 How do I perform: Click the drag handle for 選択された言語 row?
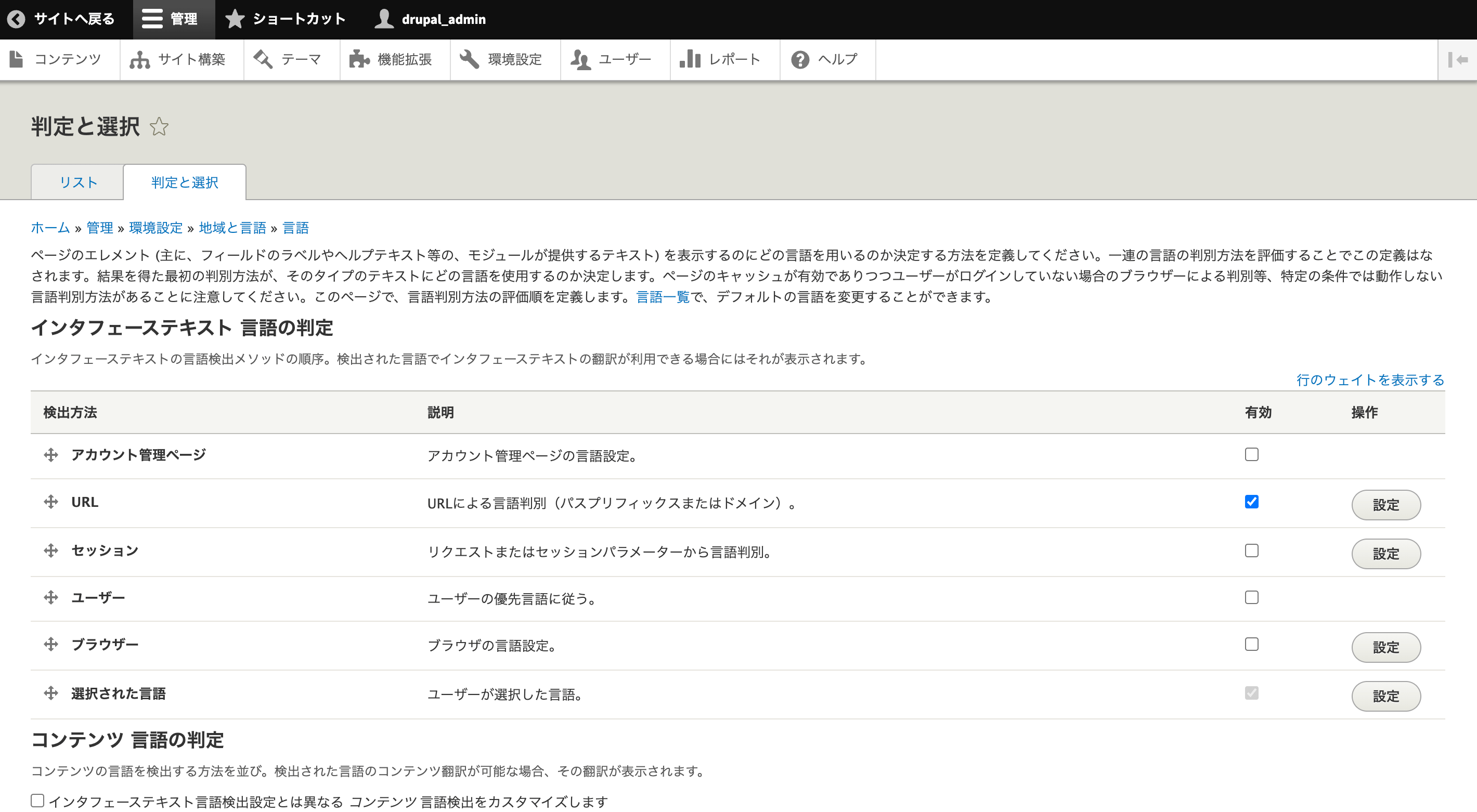point(51,693)
